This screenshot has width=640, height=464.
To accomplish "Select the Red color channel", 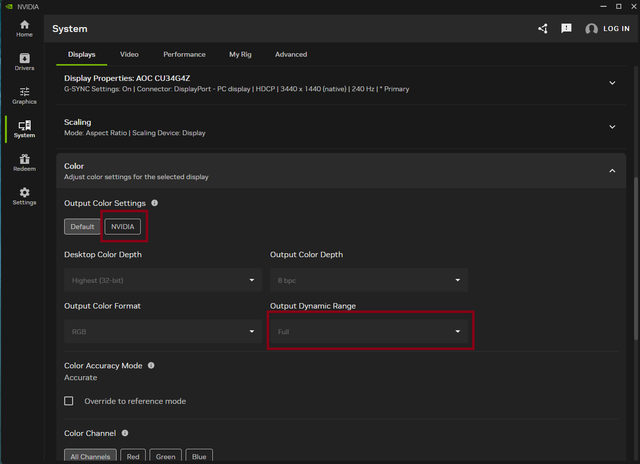I will pos(133,456).
